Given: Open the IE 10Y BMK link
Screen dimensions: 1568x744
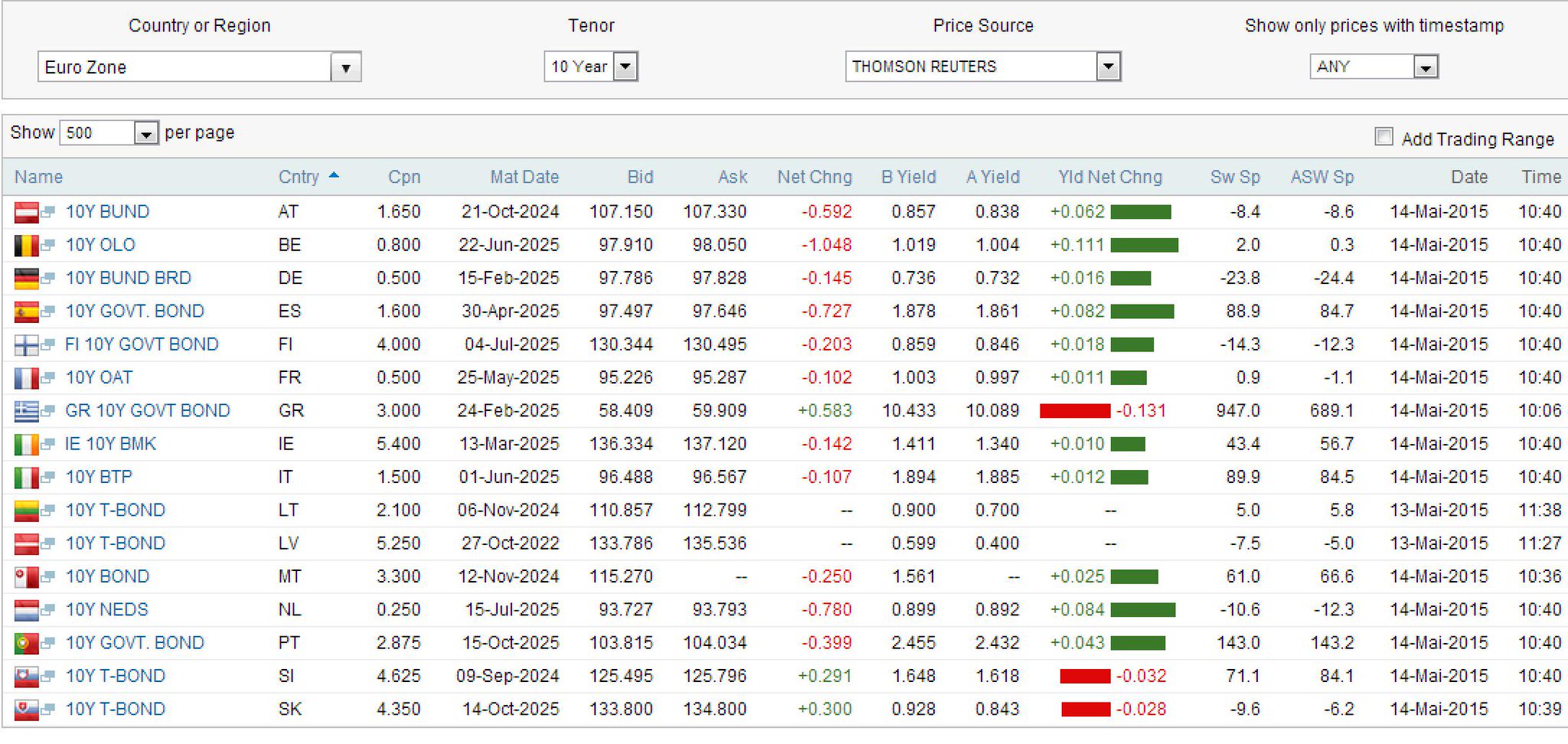Looking at the screenshot, I should pos(110,445).
